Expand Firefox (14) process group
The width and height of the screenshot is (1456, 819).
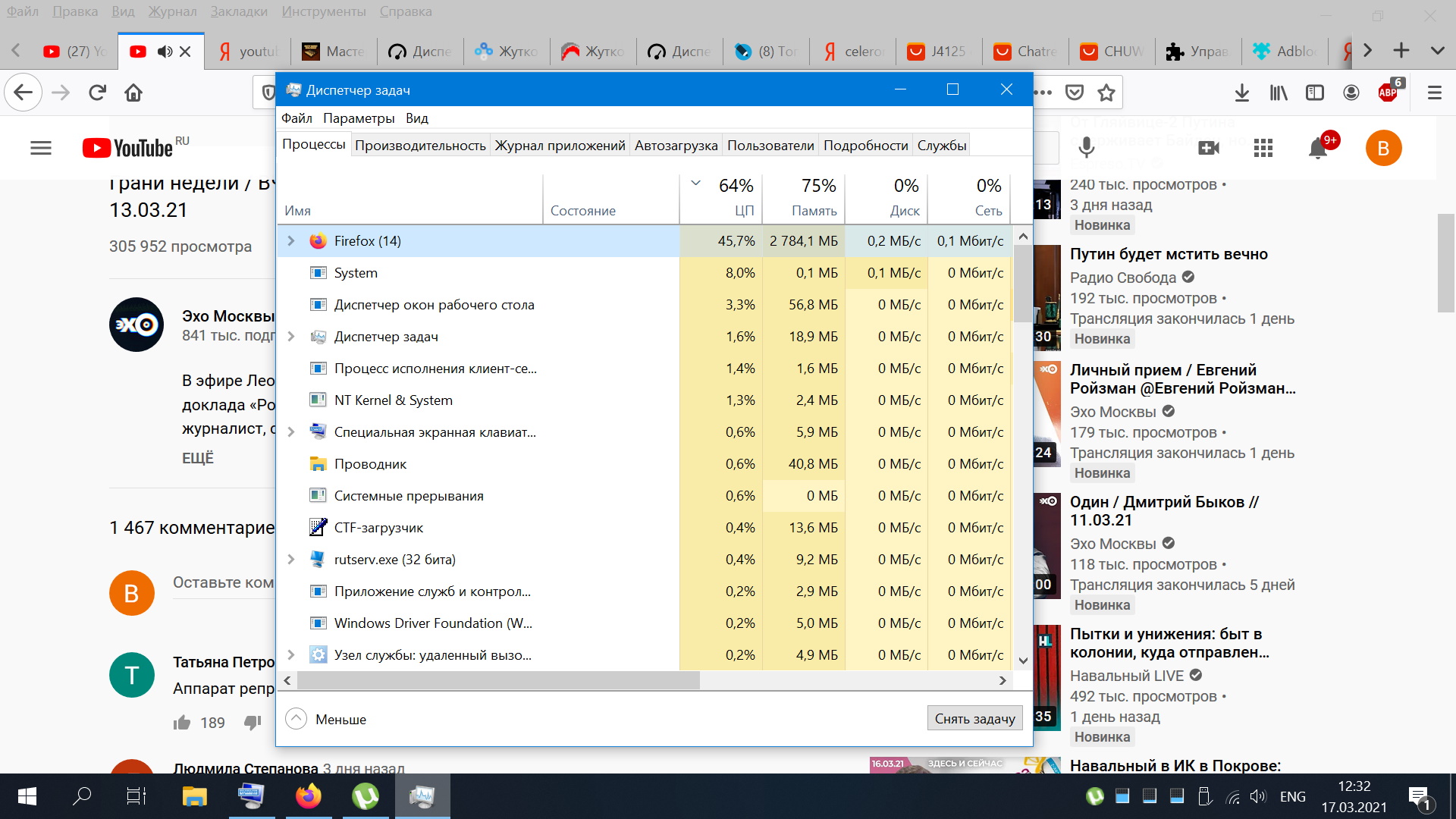[291, 241]
